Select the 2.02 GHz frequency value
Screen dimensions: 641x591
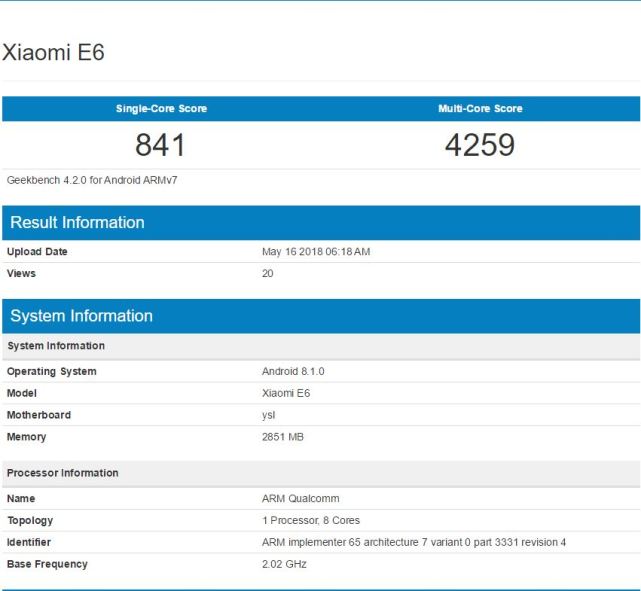(x=284, y=564)
